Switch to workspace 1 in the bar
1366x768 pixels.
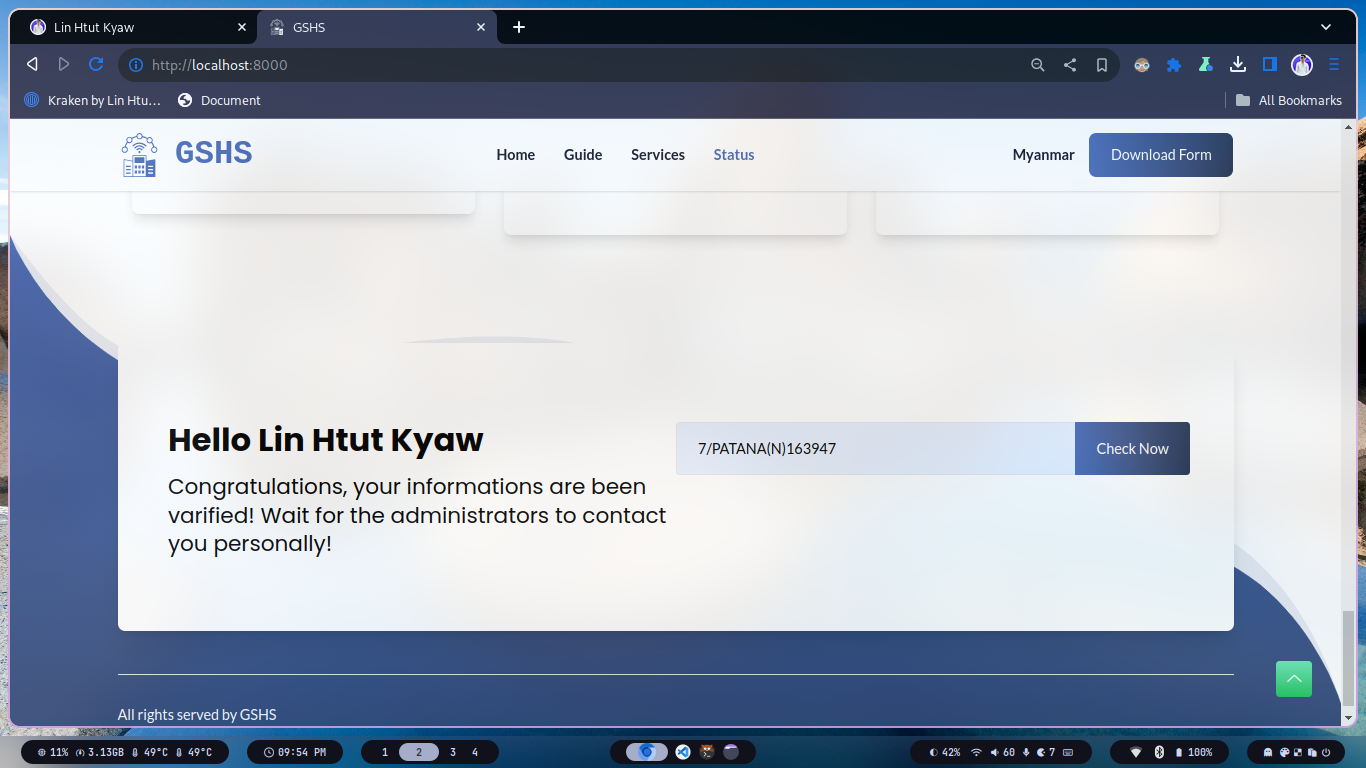(x=385, y=752)
